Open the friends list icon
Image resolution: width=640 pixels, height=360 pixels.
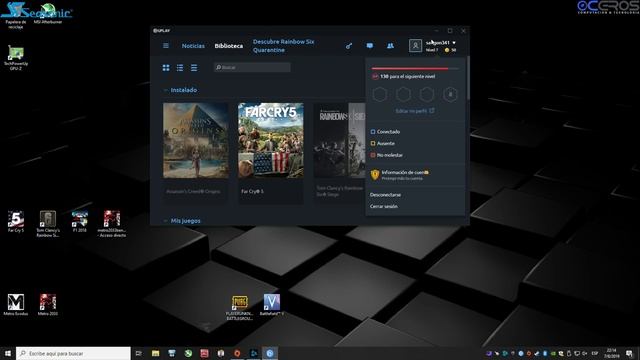[x=390, y=46]
